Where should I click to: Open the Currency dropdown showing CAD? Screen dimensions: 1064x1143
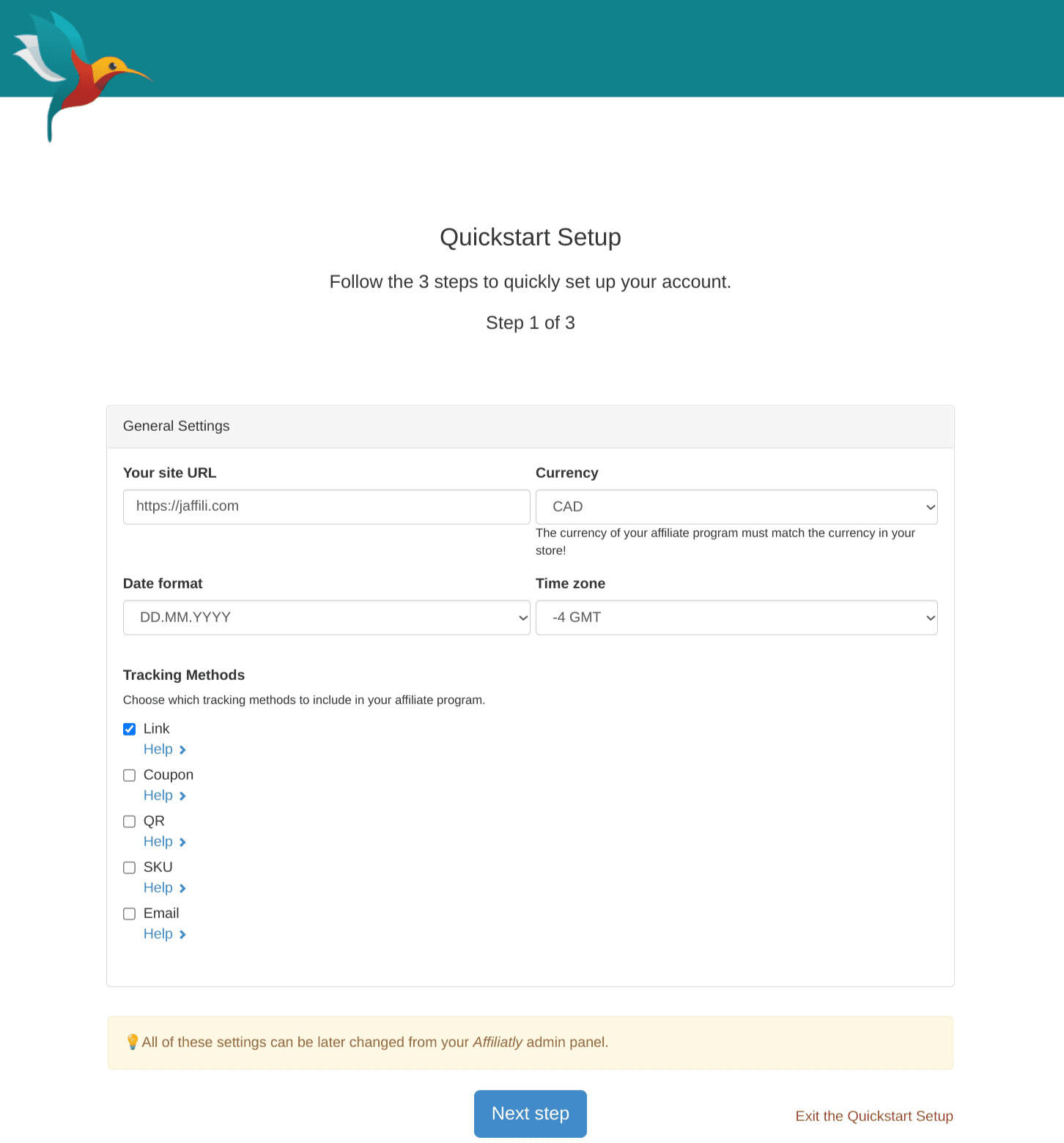coord(736,507)
